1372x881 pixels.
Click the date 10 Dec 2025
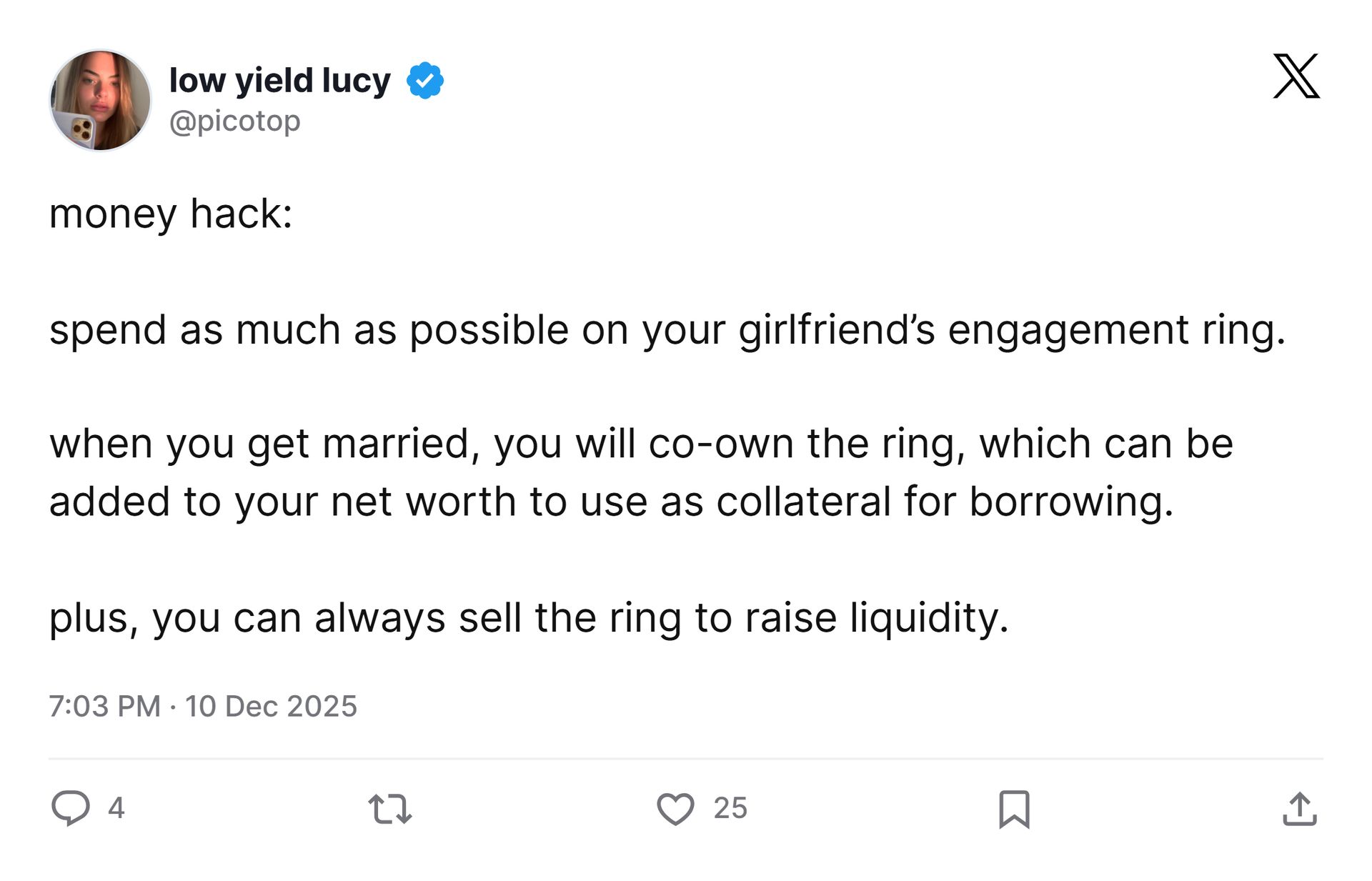point(271,706)
